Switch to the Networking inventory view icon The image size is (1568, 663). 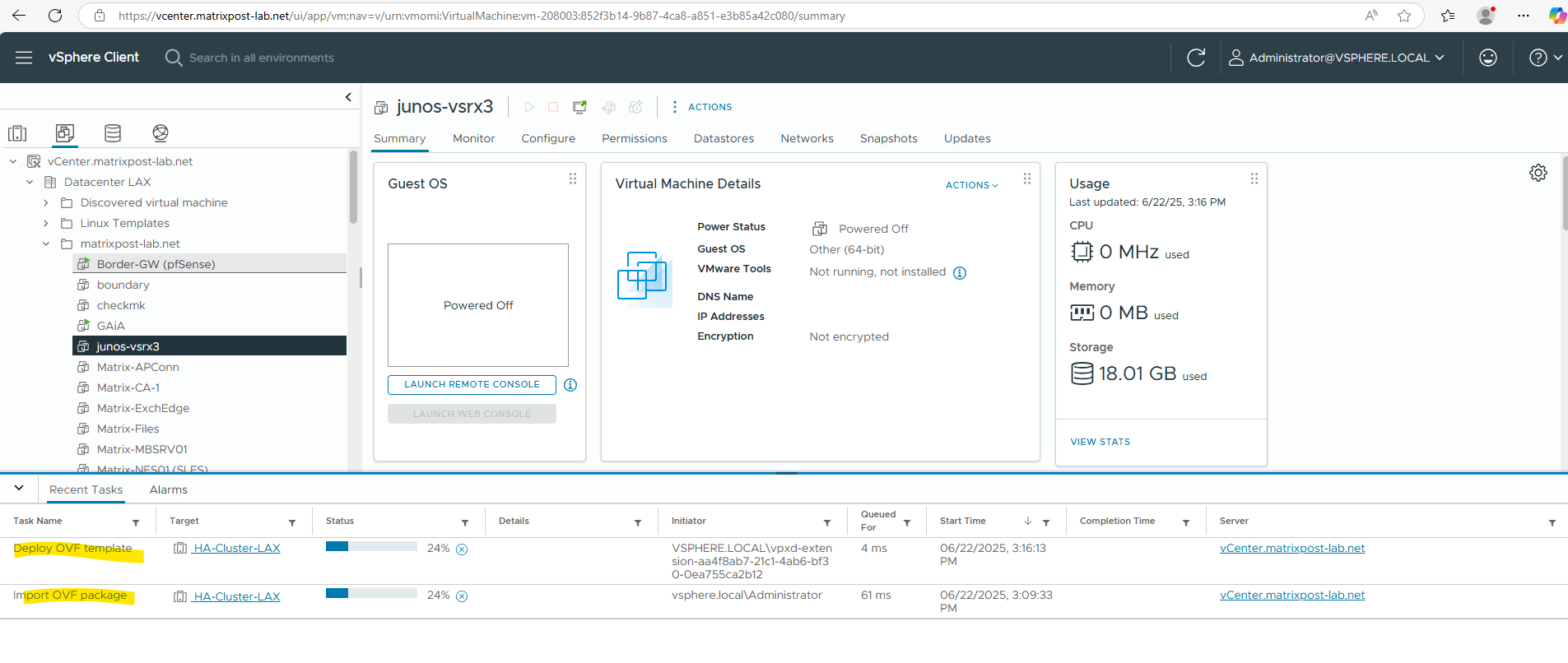[x=161, y=133]
